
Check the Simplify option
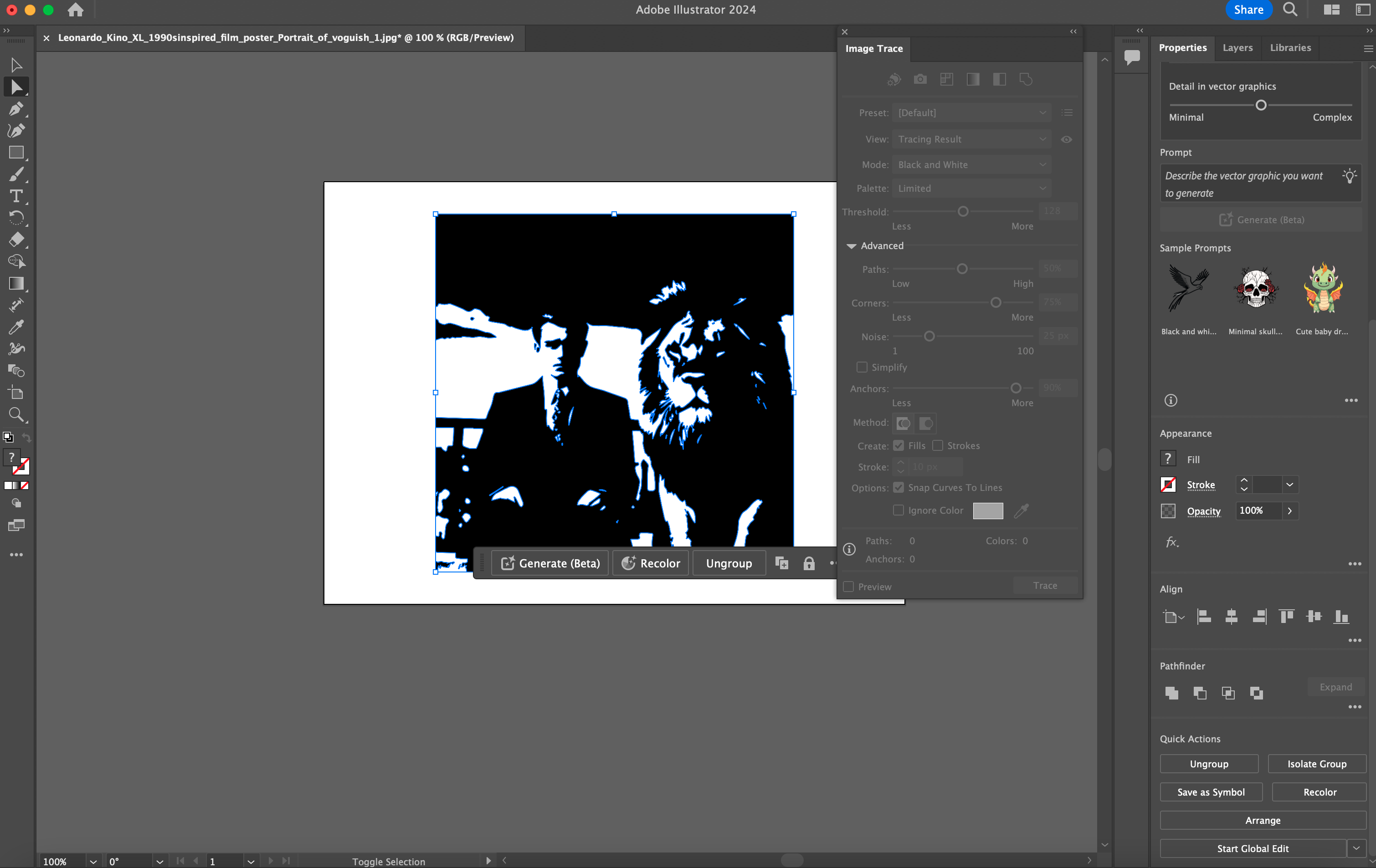[x=862, y=367]
